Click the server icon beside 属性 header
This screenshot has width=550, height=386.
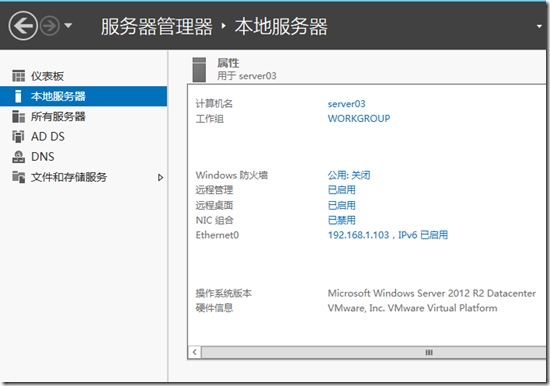pos(199,69)
